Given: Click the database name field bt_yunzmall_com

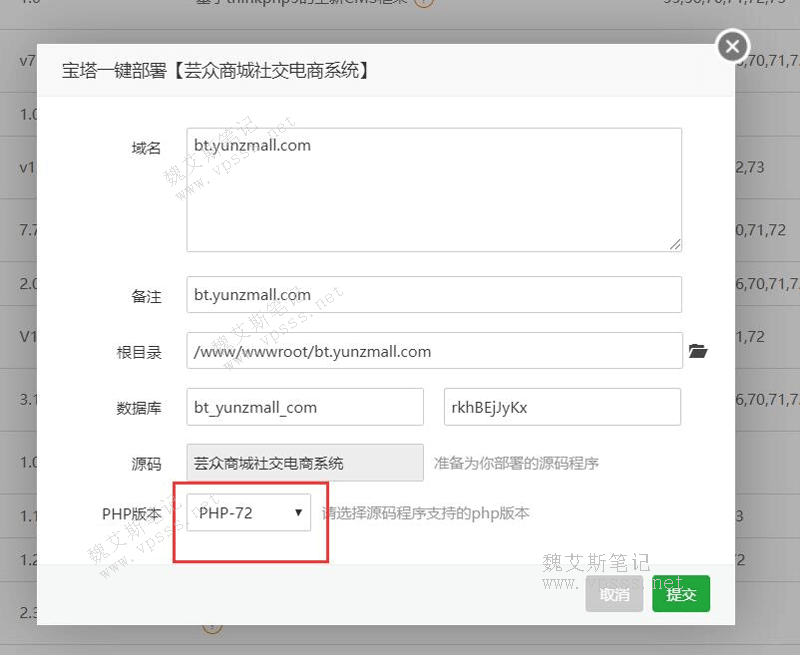Looking at the screenshot, I should pos(305,407).
